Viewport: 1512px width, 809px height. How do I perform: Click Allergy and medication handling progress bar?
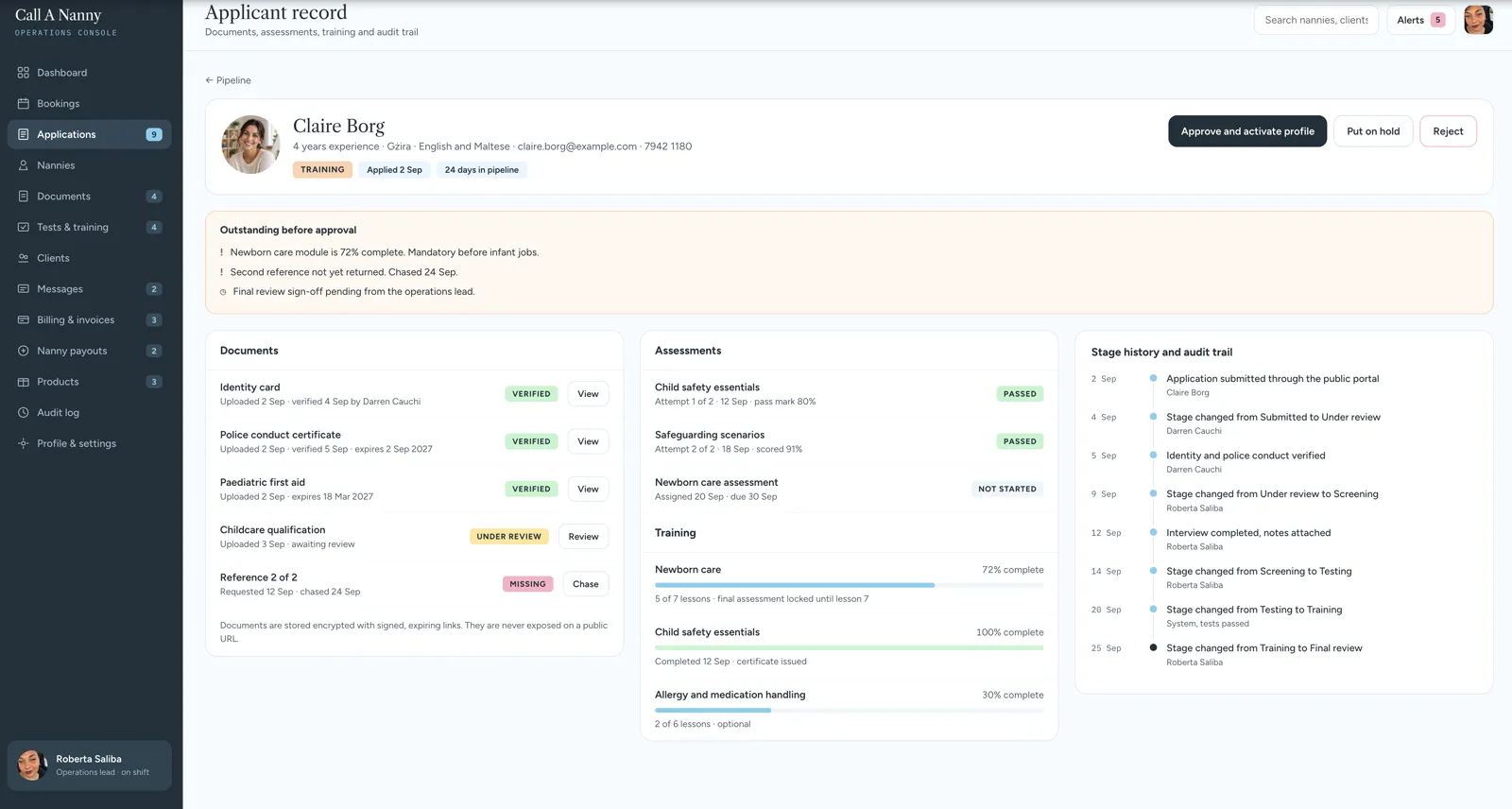(849, 710)
